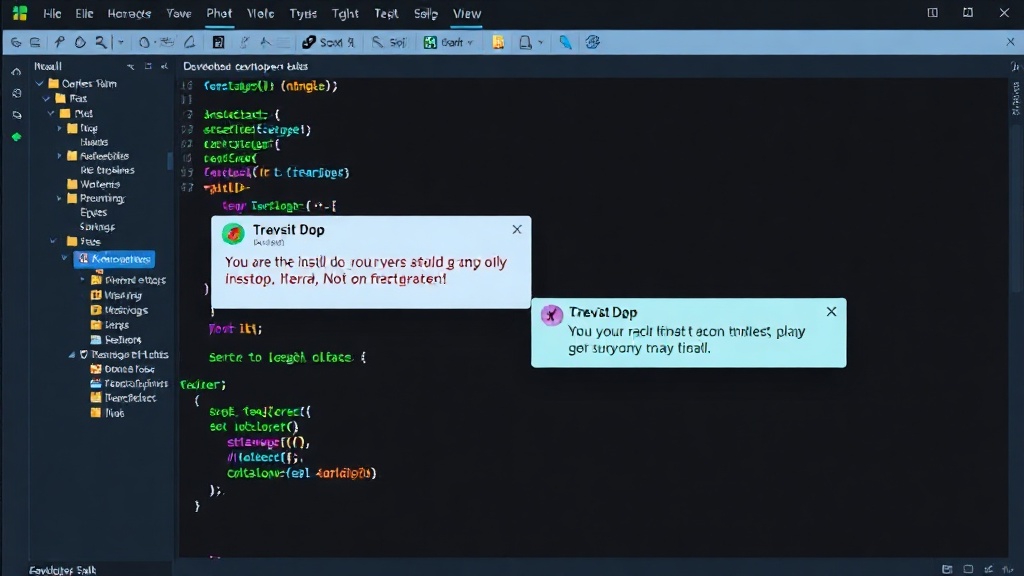Open the Hle menu
1024x576 pixels.
pos(52,13)
